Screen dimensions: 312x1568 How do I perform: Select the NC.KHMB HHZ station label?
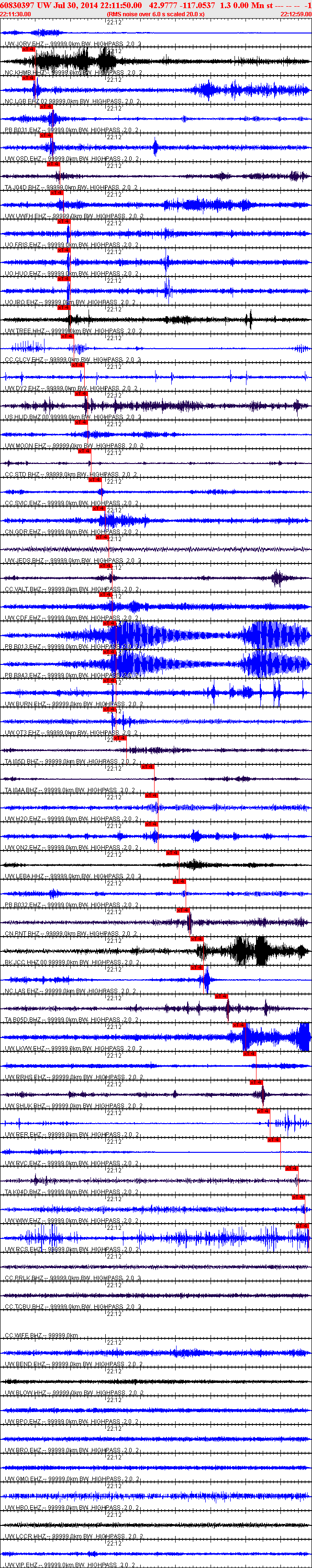point(73,73)
